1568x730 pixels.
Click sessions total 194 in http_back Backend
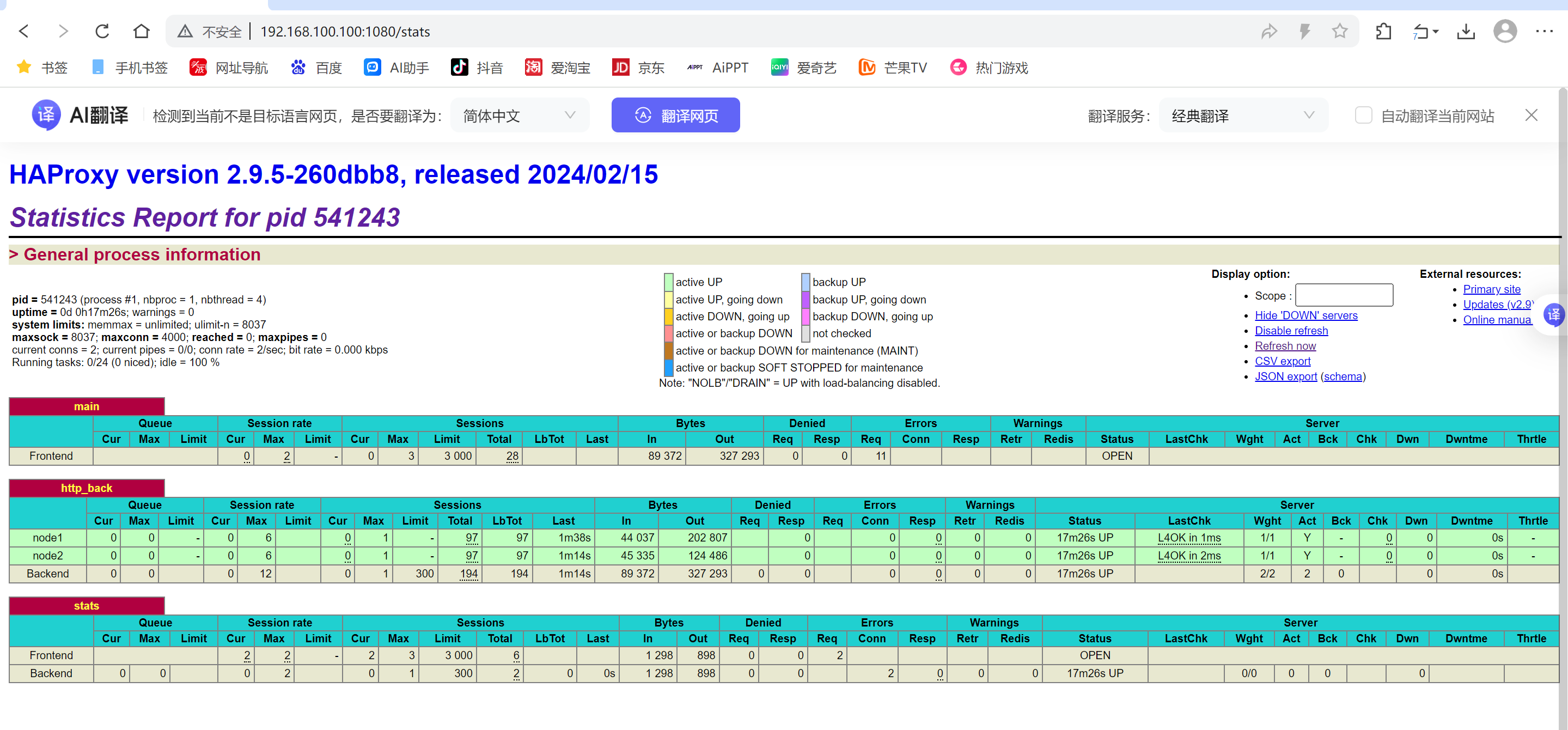click(x=468, y=574)
